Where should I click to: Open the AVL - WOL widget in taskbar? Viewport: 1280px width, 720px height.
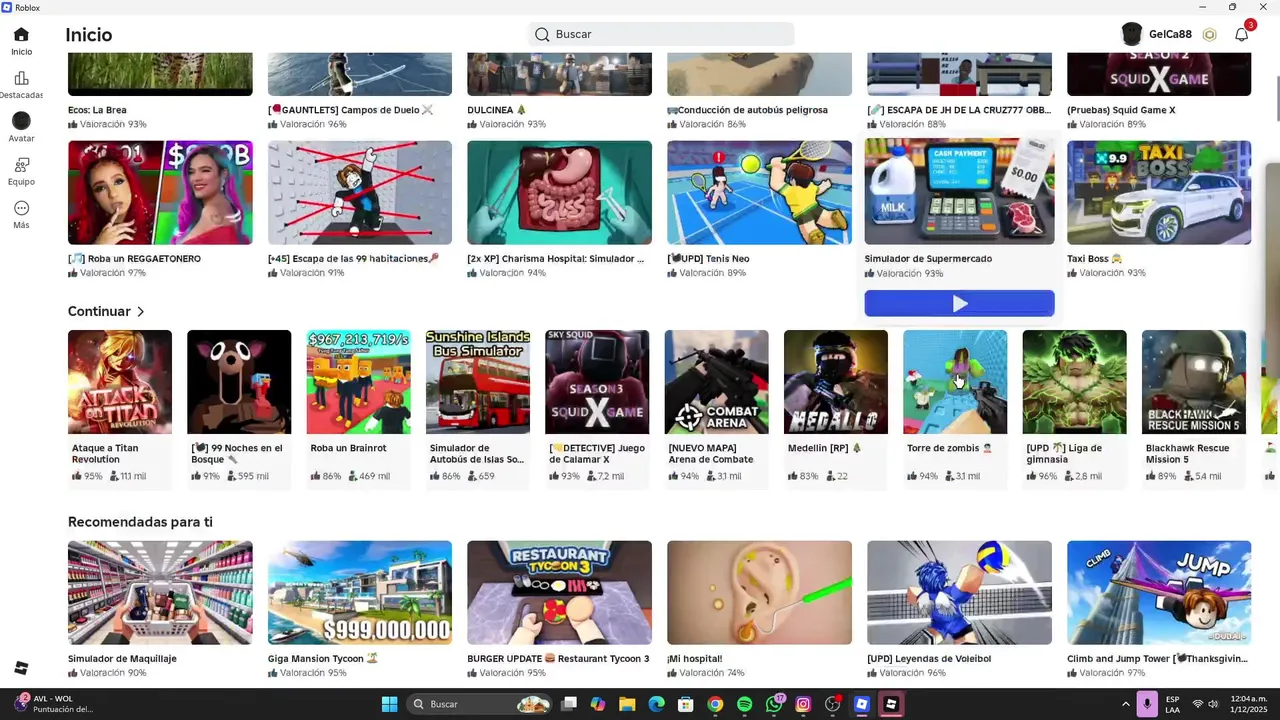point(55,704)
